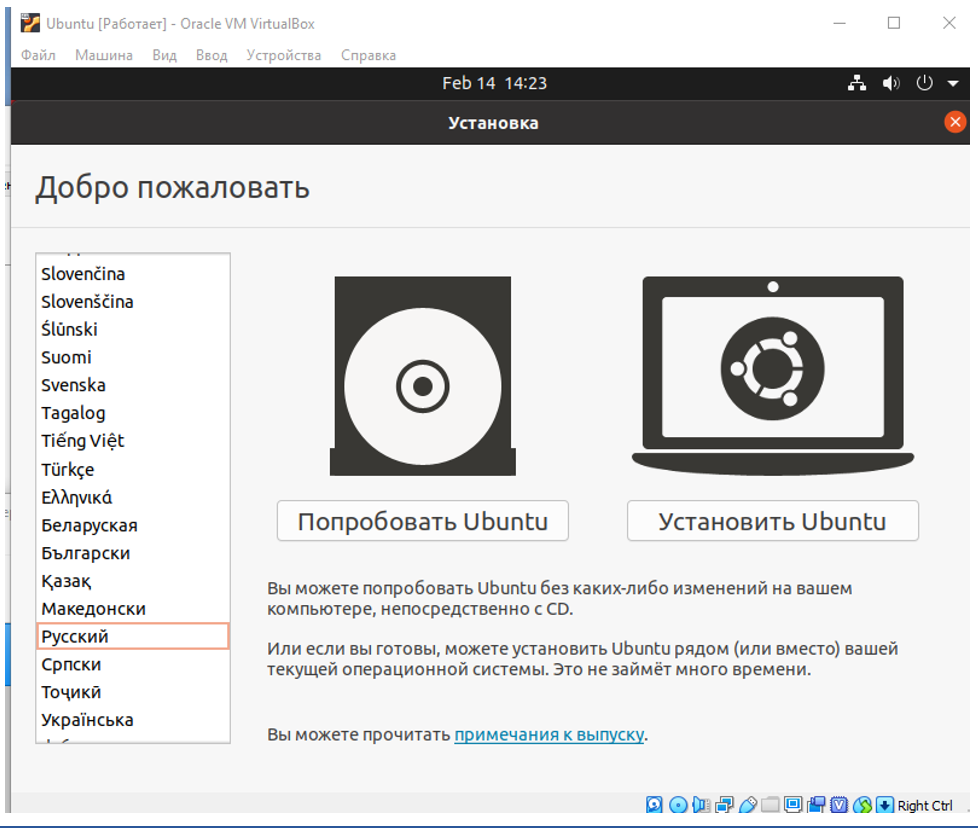Image resolution: width=978 pixels, height=828 pixels.
Task: Click the keyboard capture arrow icon
Action: point(884,805)
